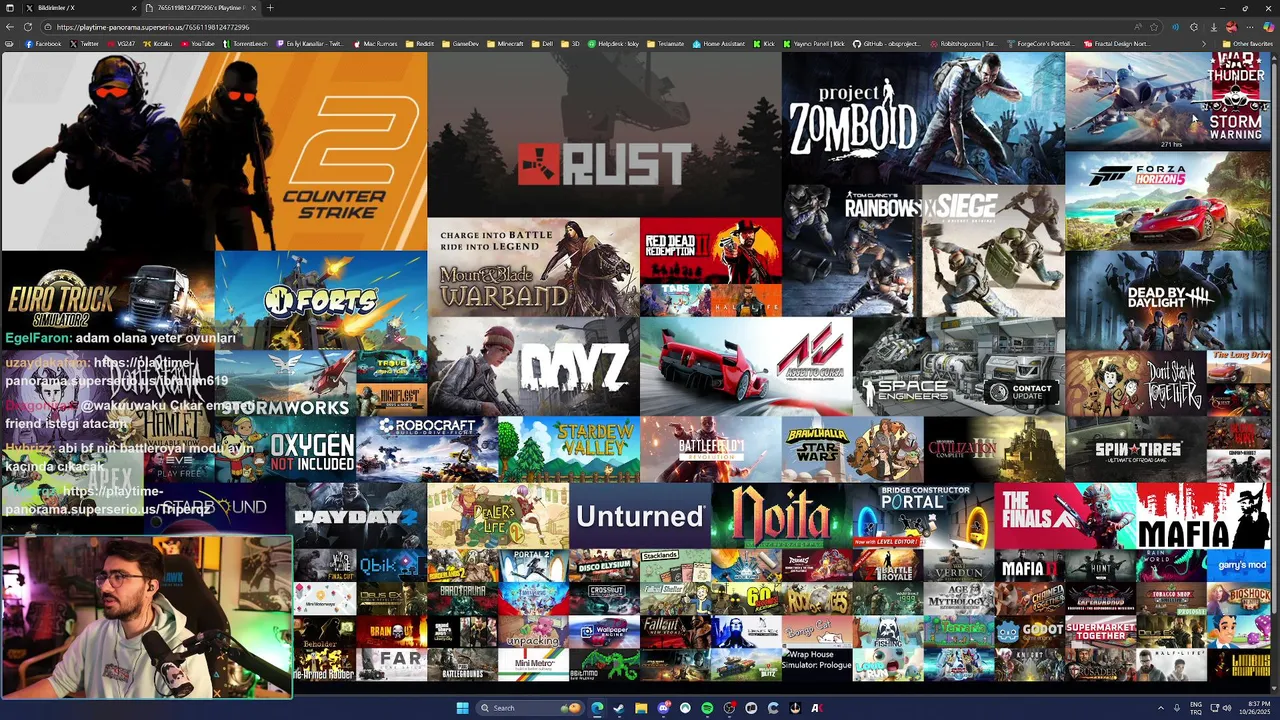1280x720 pixels.
Task: Open the Noita tile
Action: tap(781, 515)
